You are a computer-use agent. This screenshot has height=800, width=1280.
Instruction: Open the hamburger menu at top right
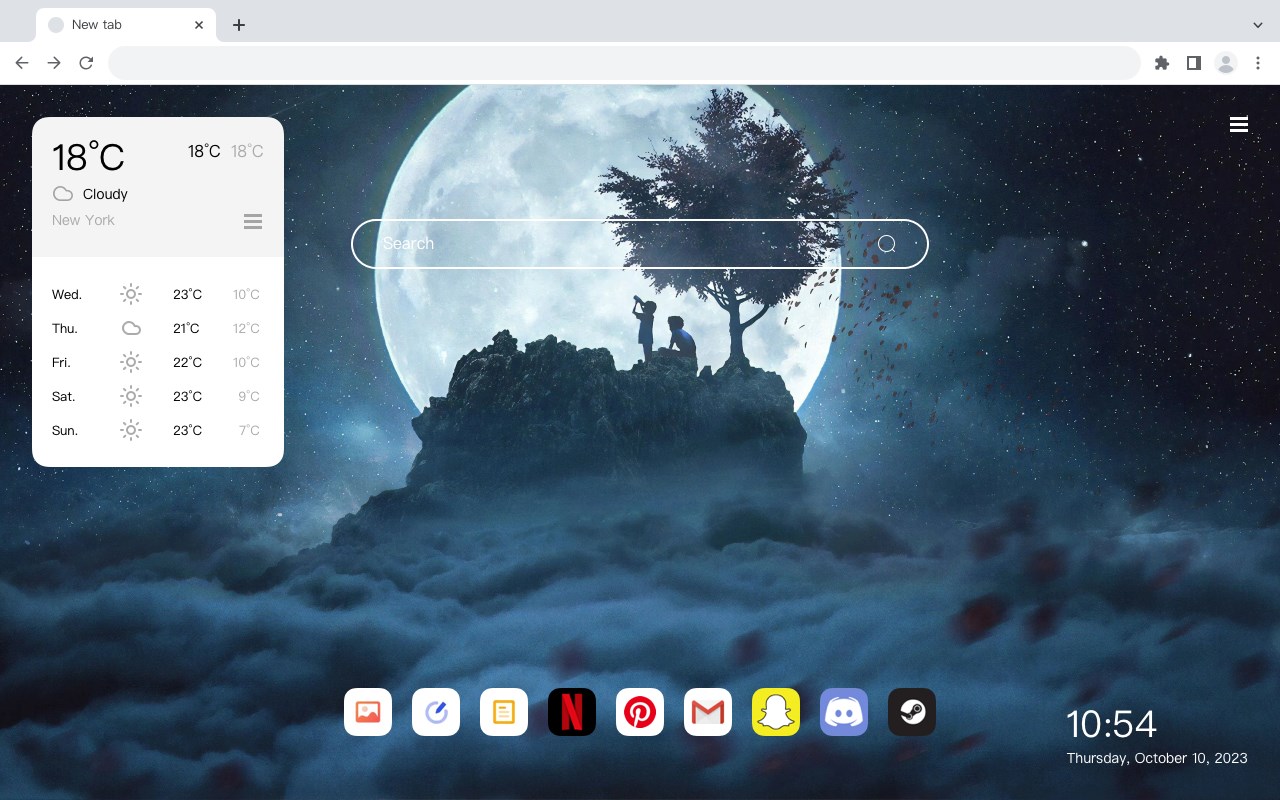(x=1239, y=124)
